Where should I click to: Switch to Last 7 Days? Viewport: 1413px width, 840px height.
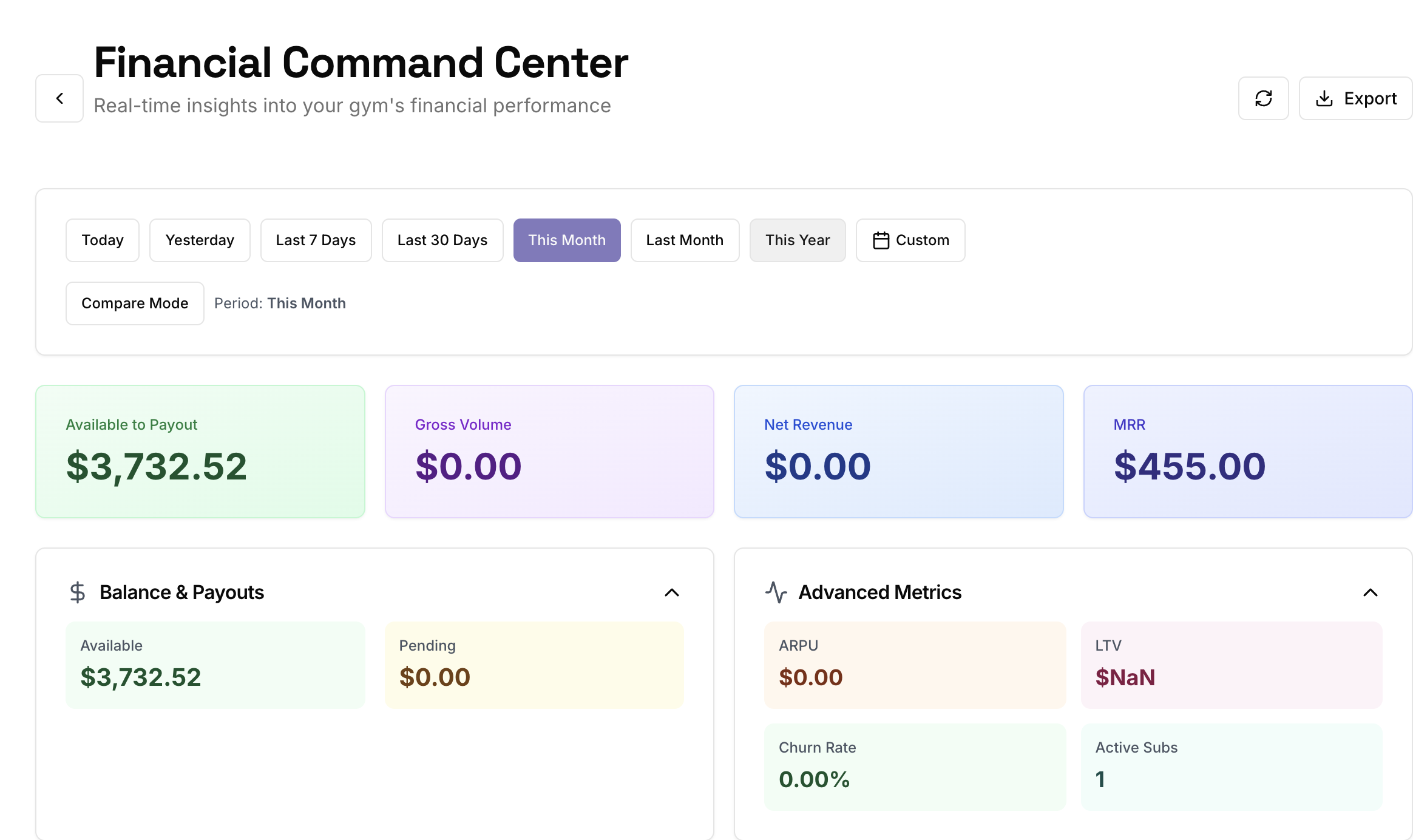click(316, 240)
